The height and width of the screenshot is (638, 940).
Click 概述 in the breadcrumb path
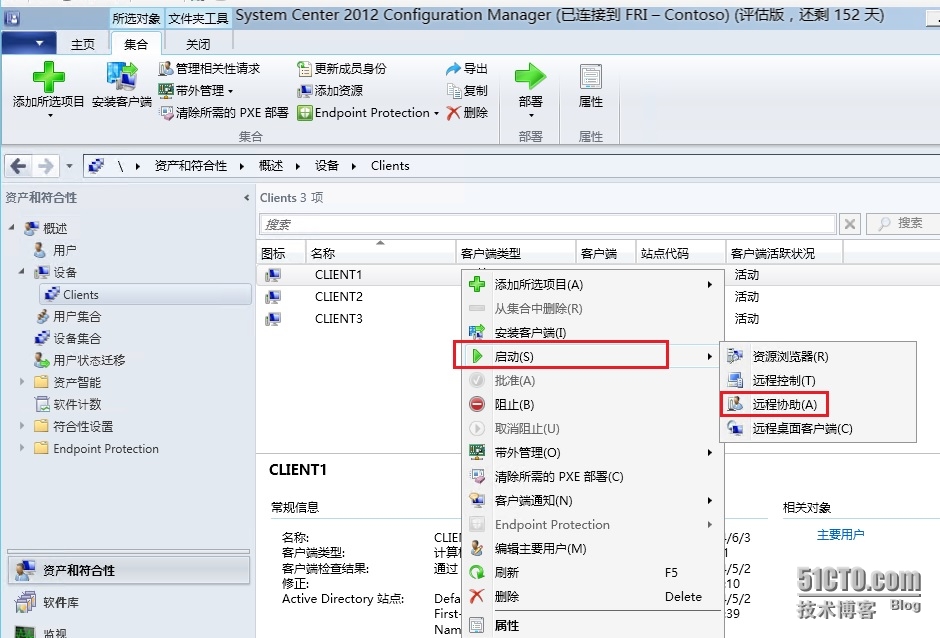click(x=271, y=165)
